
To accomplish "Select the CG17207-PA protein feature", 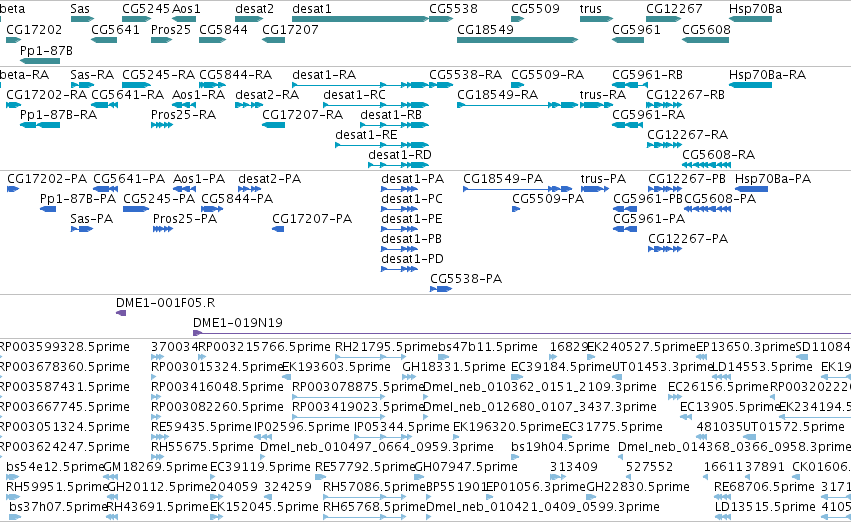I will (x=278, y=229).
